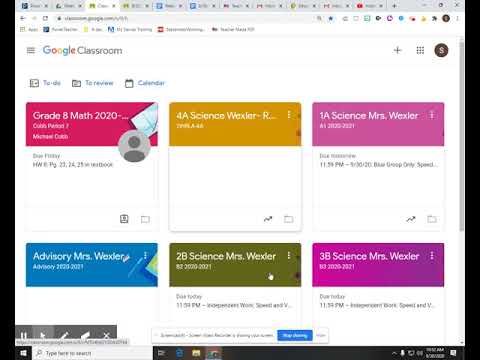This screenshot has height=360, width=480.
Task: Open the 1A Science card options menu
Action: click(x=432, y=115)
